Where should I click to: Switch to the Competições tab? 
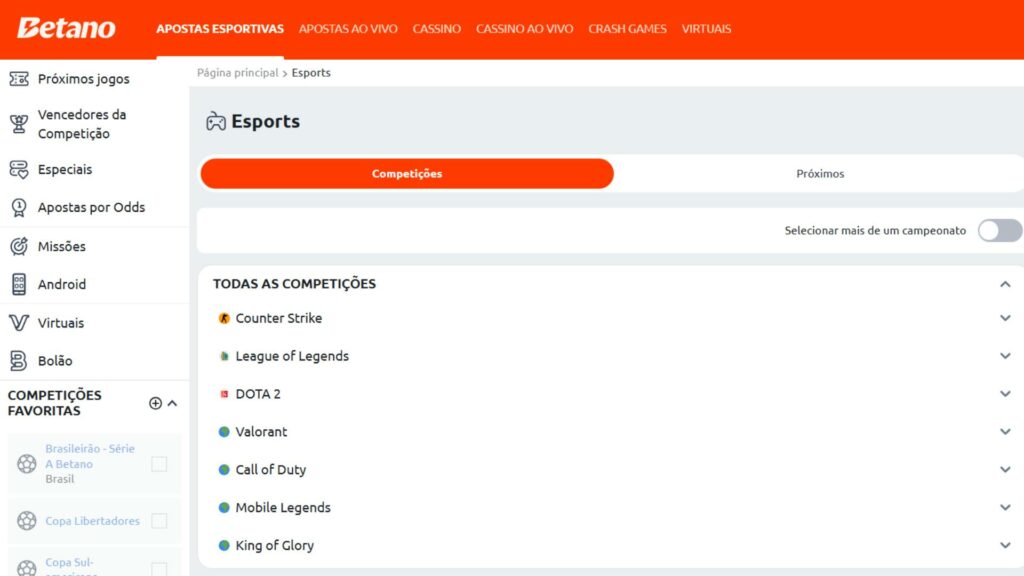[x=407, y=174]
